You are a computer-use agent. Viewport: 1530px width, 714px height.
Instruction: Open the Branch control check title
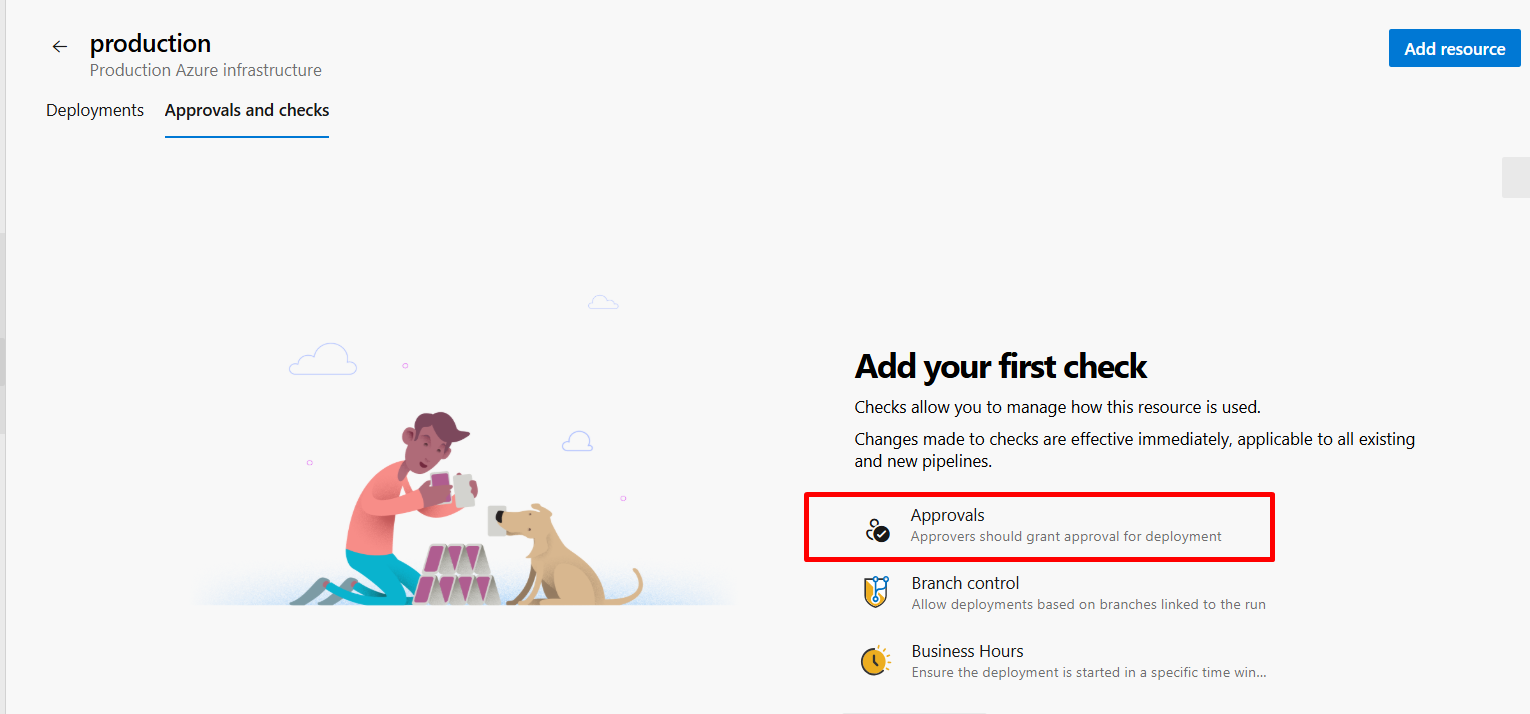click(965, 583)
